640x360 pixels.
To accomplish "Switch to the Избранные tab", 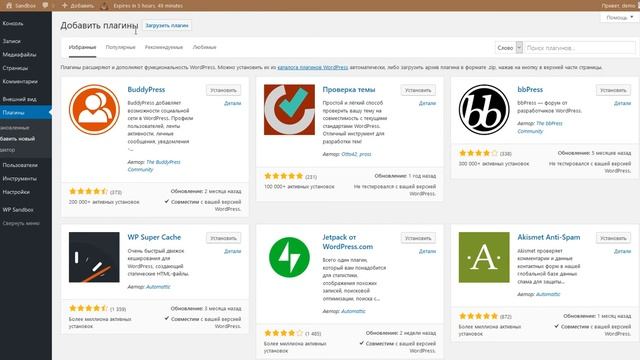I will (82, 47).
